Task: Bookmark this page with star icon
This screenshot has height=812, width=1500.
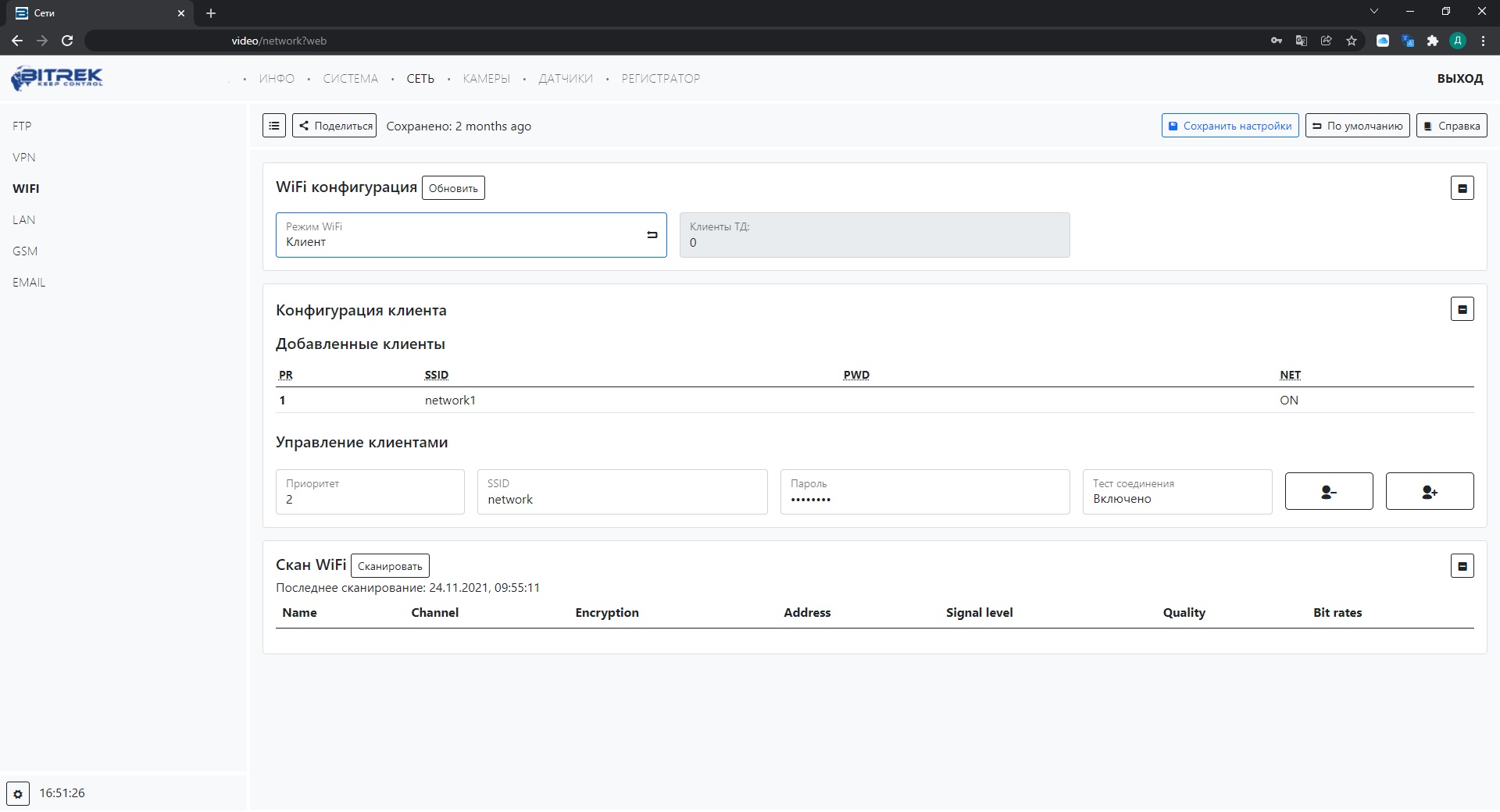Action: point(1352,41)
